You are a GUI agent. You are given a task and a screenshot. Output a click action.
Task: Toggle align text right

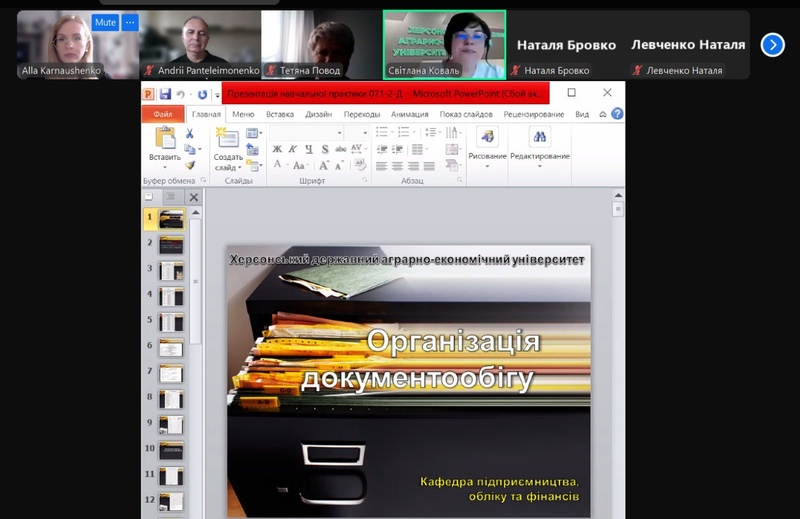pyautogui.click(x=413, y=166)
